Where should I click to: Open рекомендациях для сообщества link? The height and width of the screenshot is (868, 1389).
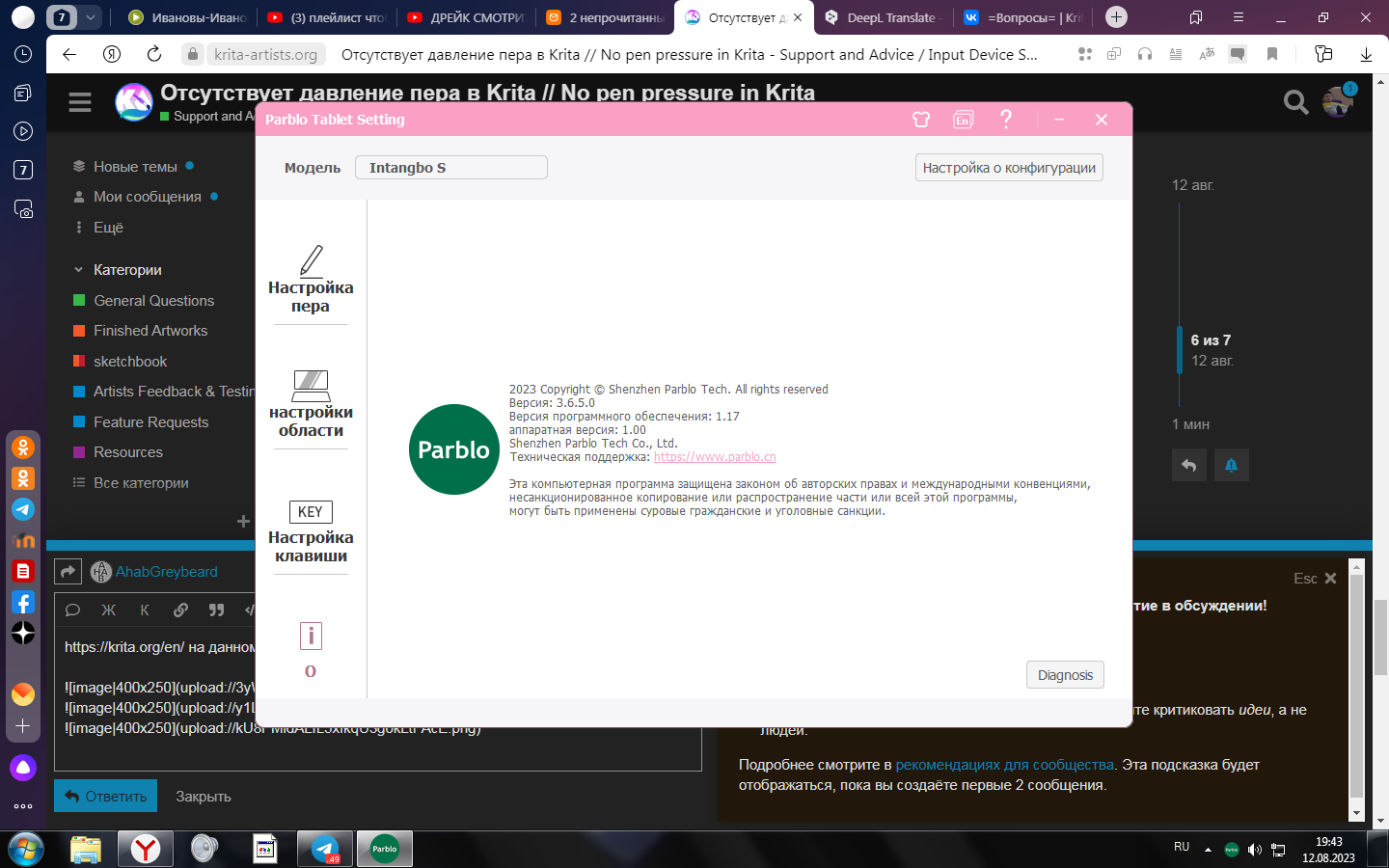[x=1005, y=765]
